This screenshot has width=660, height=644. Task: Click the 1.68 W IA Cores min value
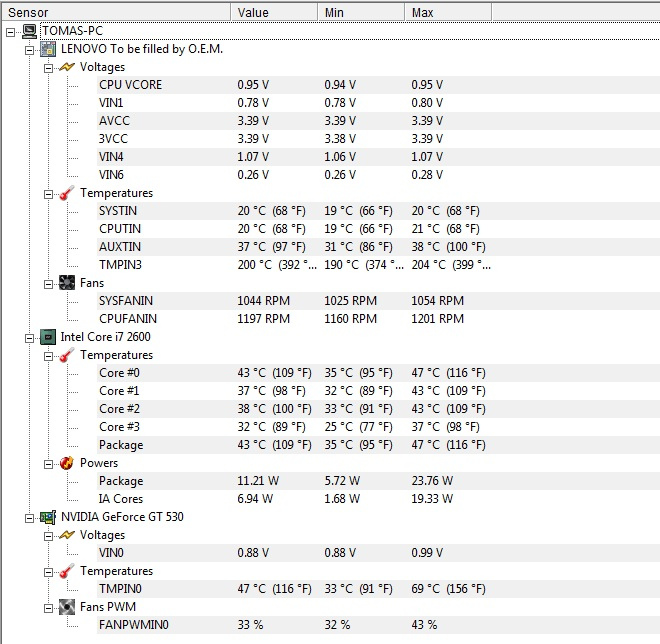pyautogui.click(x=342, y=499)
